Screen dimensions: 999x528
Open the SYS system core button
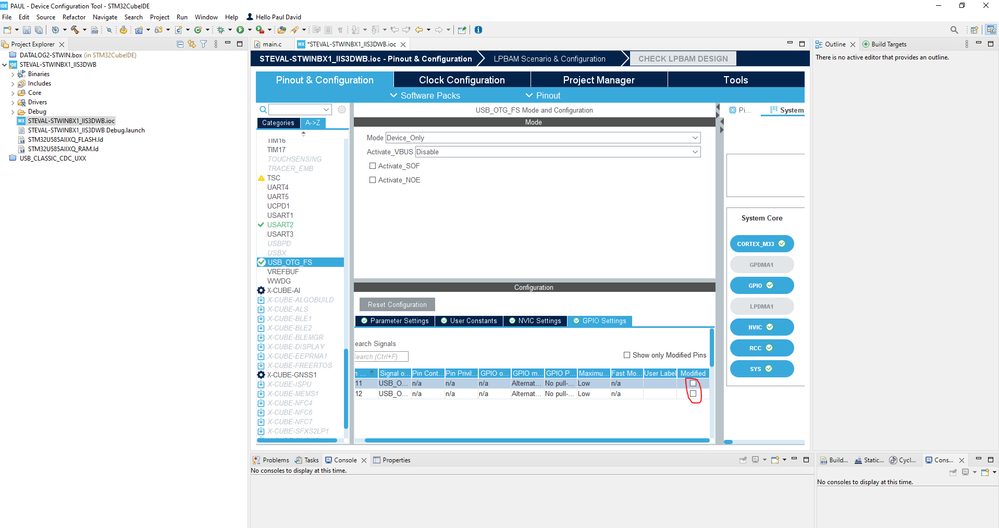coord(761,369)
